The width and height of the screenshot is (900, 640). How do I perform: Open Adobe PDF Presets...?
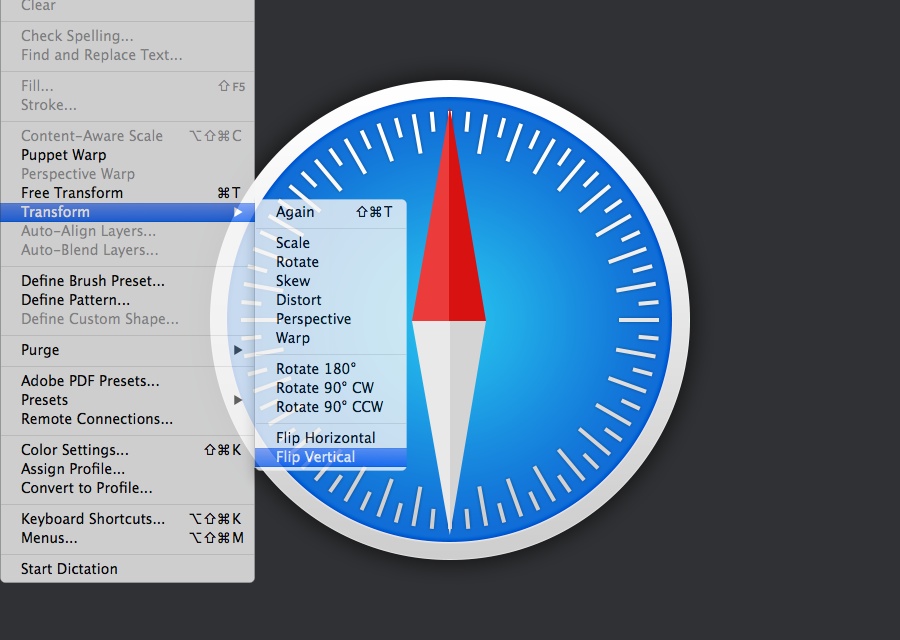point(127,381)
